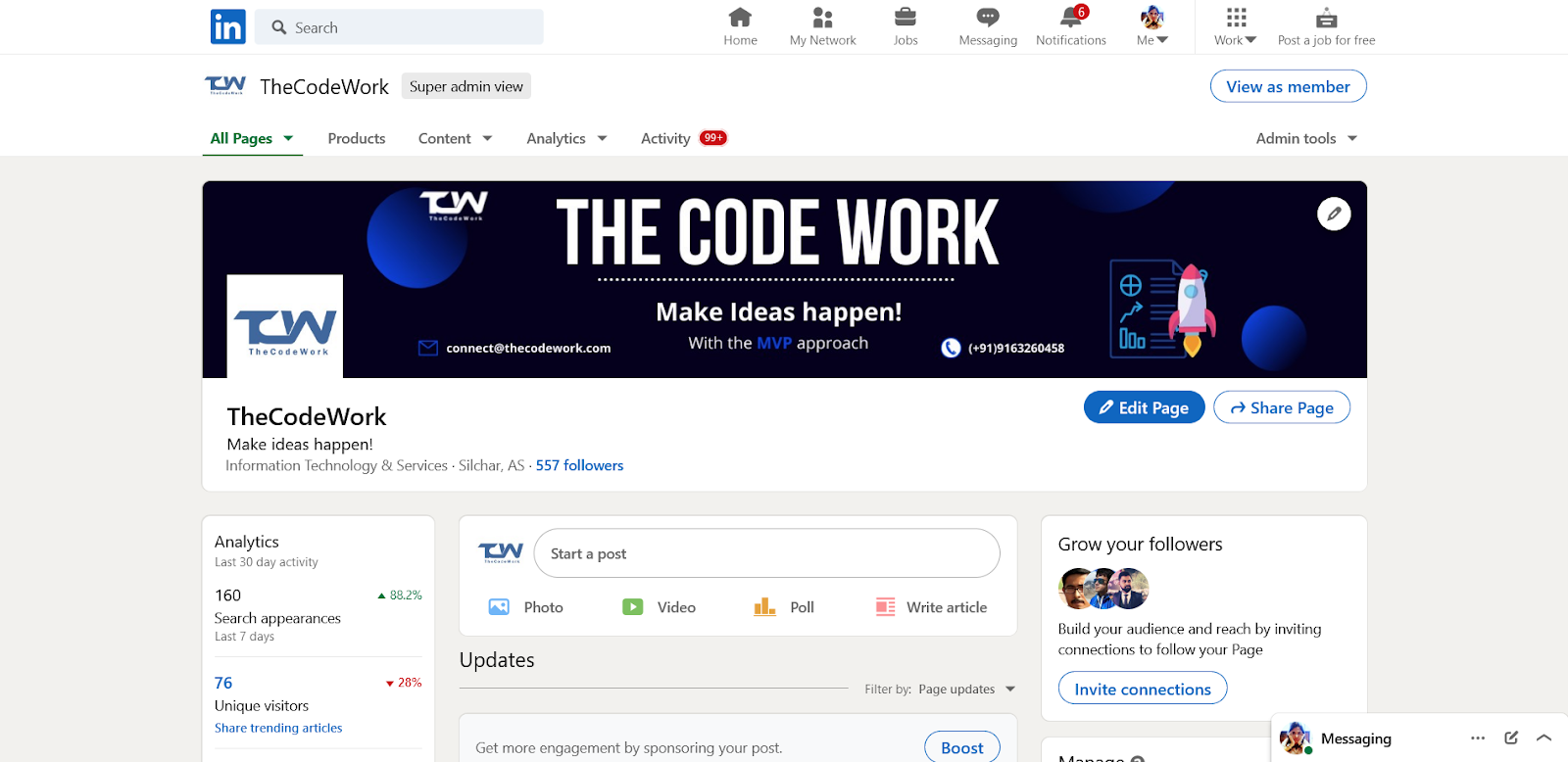
Task: Compose new message icon in Messaging overlay
Action: (1511, 738)
